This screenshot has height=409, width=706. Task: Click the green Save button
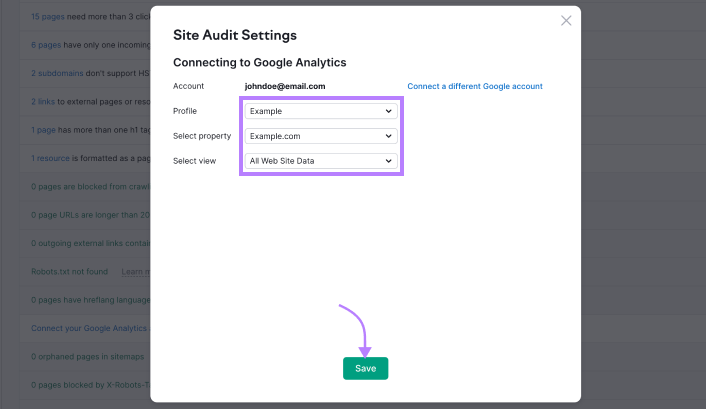pyautogui.click(x=365, y=368)
